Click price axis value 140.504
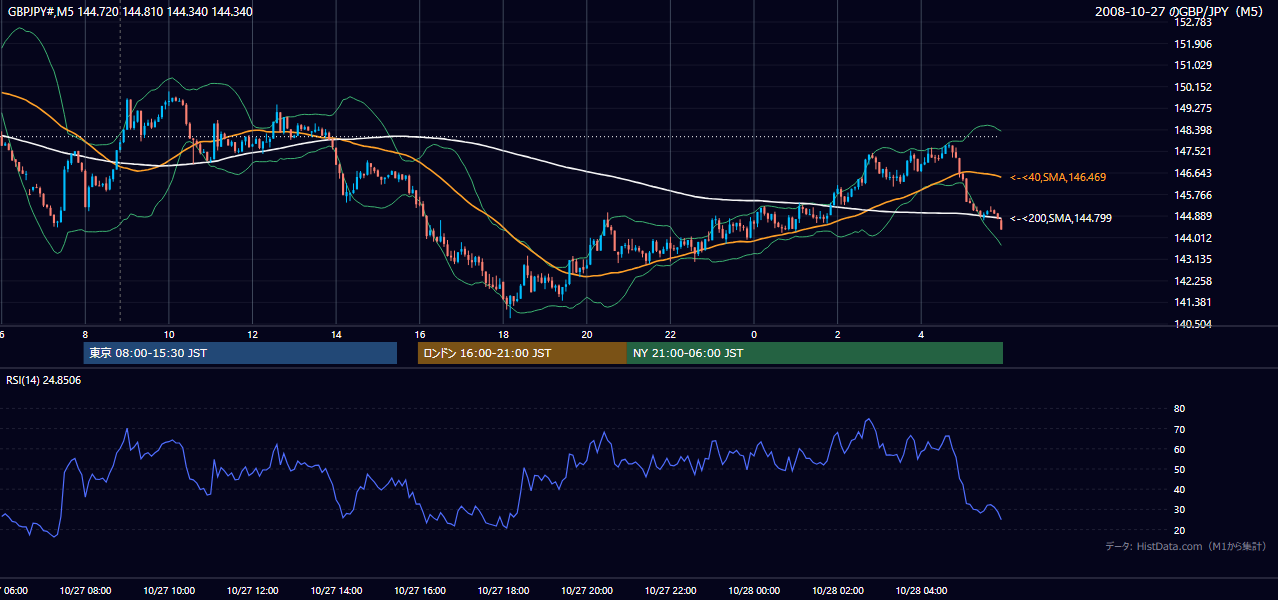1278x600 pixels. 1192,324
